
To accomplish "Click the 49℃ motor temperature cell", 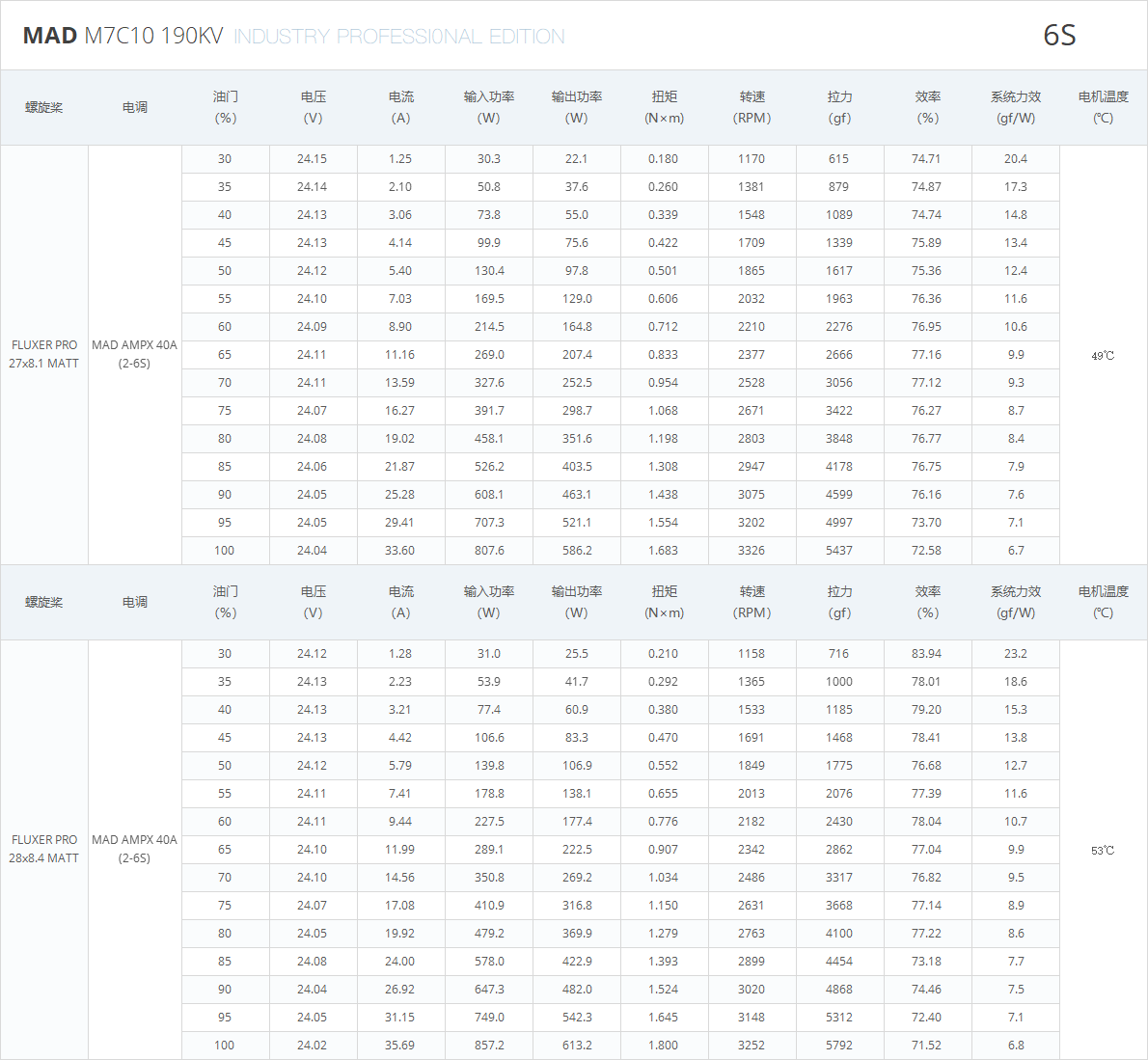I will pos(1103,356).
